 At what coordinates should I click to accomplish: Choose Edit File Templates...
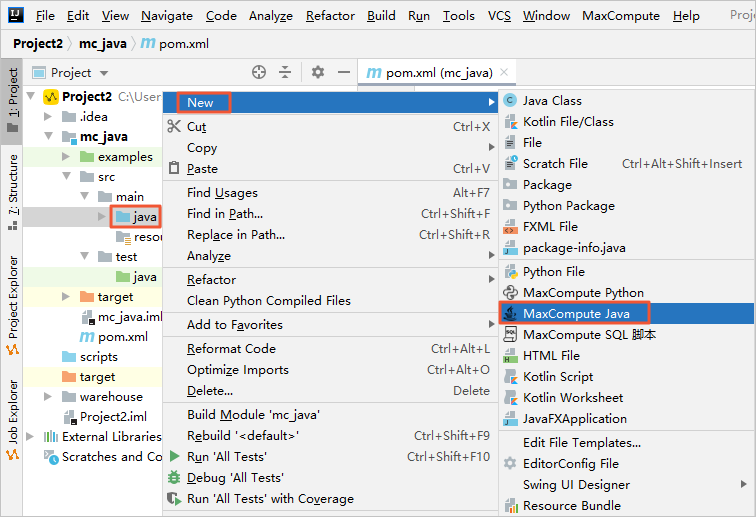click(x=627, y=443)
